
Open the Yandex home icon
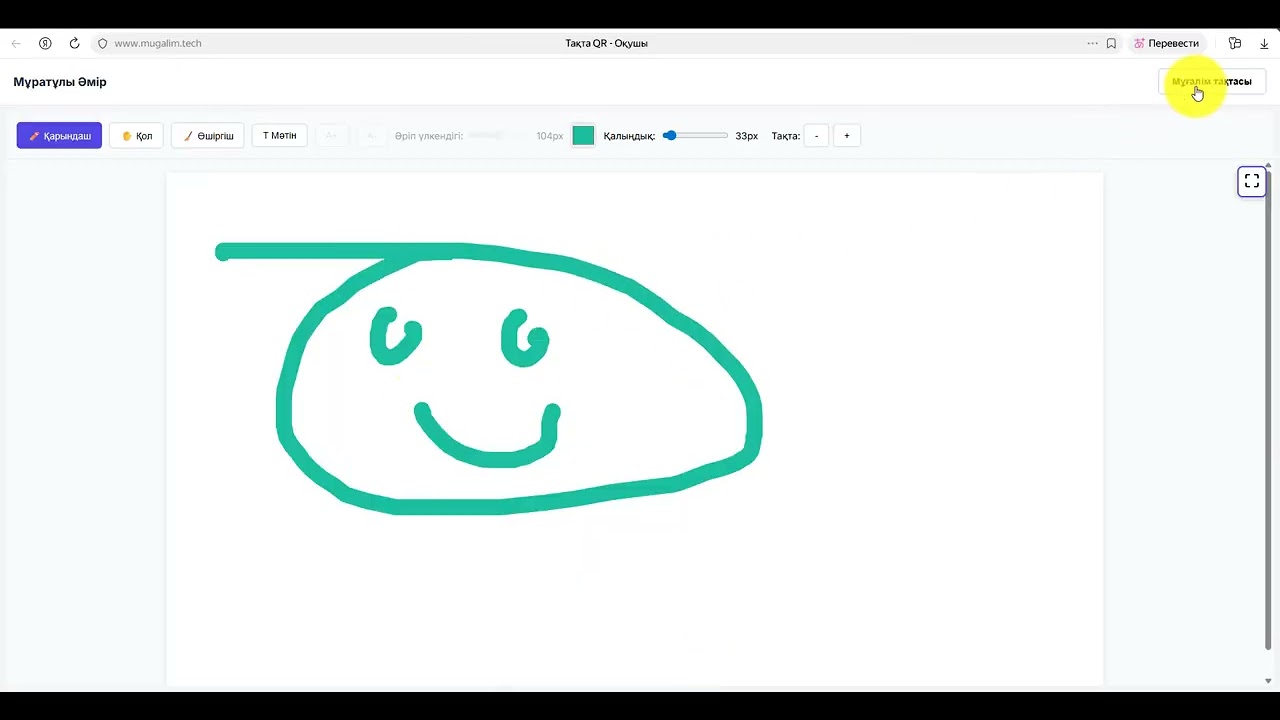45,44
